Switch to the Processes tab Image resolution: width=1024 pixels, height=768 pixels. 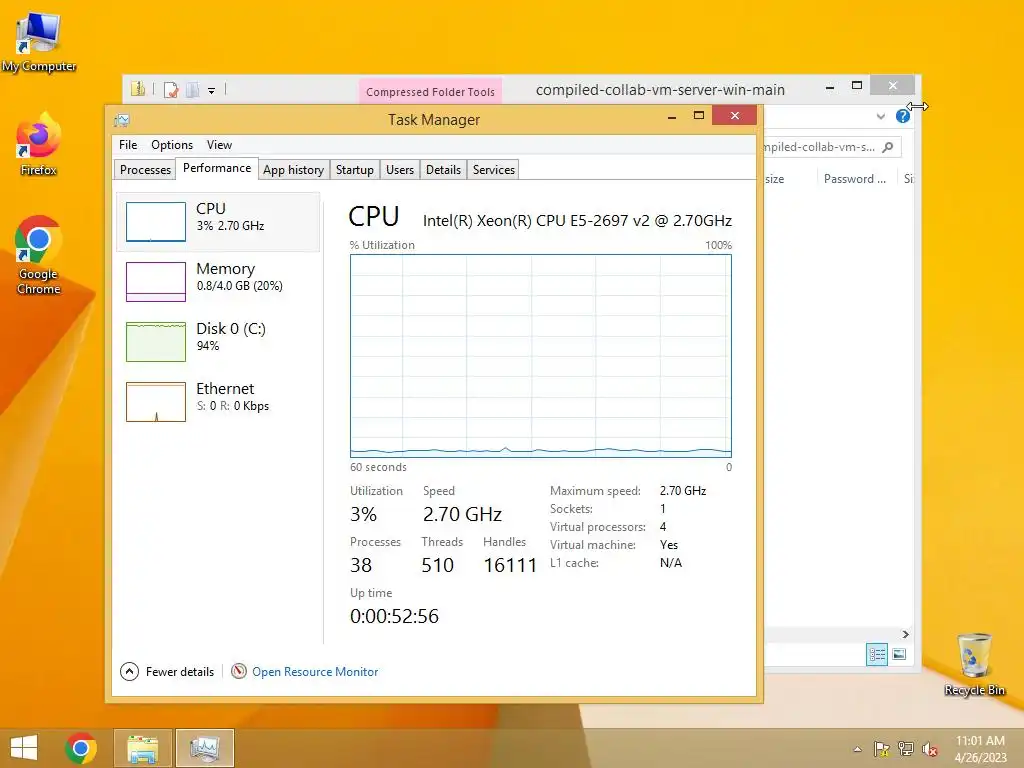coord(145,170)
